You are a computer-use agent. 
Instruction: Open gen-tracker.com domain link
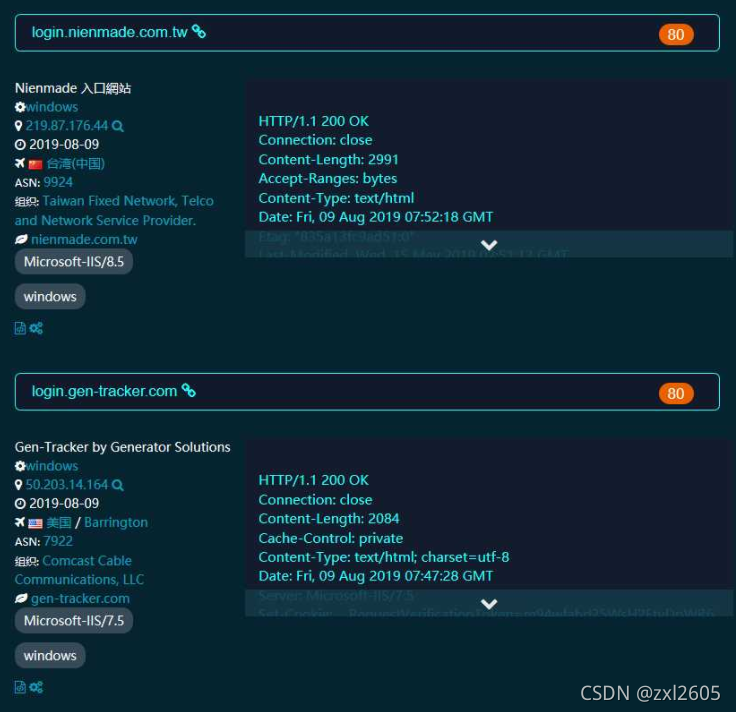80,598
